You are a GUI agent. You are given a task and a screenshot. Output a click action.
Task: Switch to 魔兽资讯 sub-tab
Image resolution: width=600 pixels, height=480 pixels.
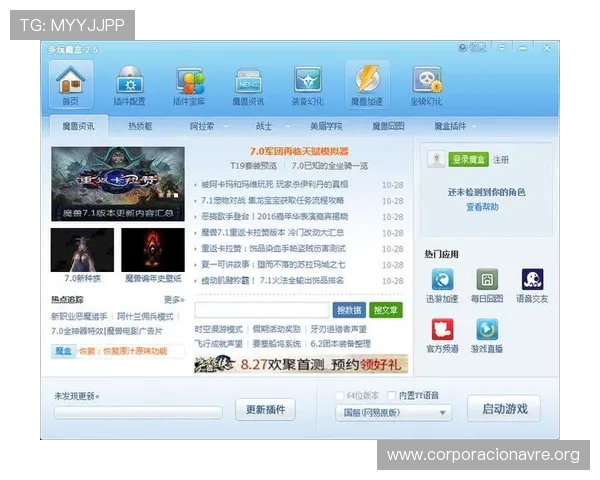[x=78, y=126]
